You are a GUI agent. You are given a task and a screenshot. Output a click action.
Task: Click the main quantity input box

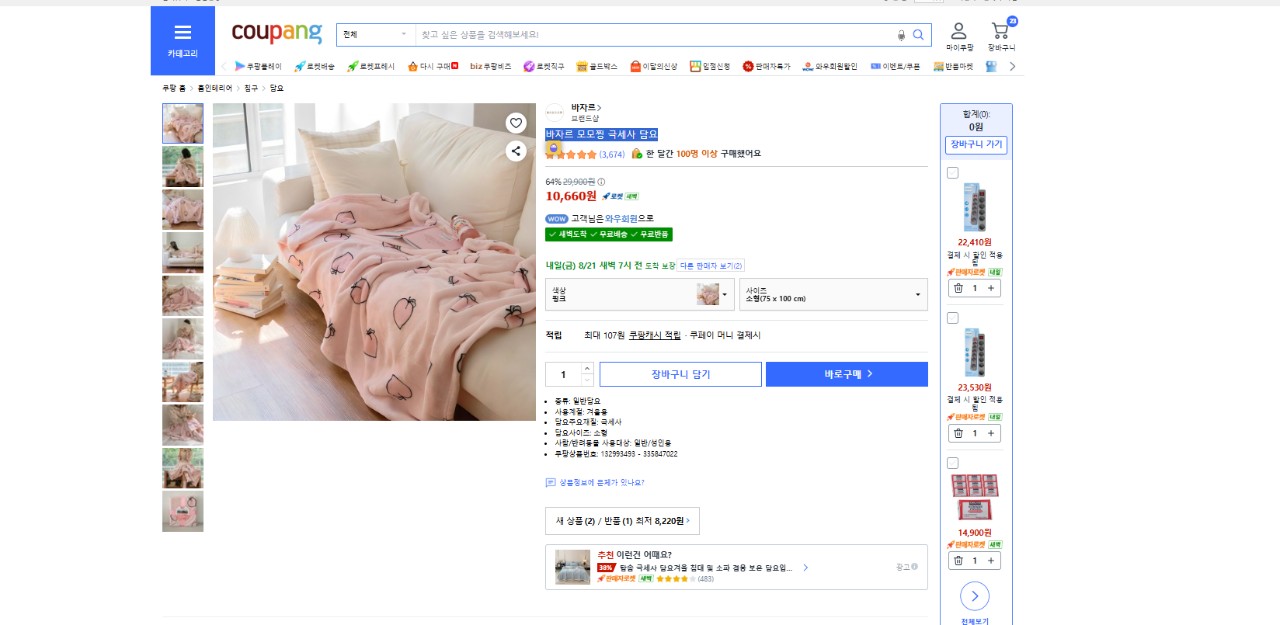563,374
